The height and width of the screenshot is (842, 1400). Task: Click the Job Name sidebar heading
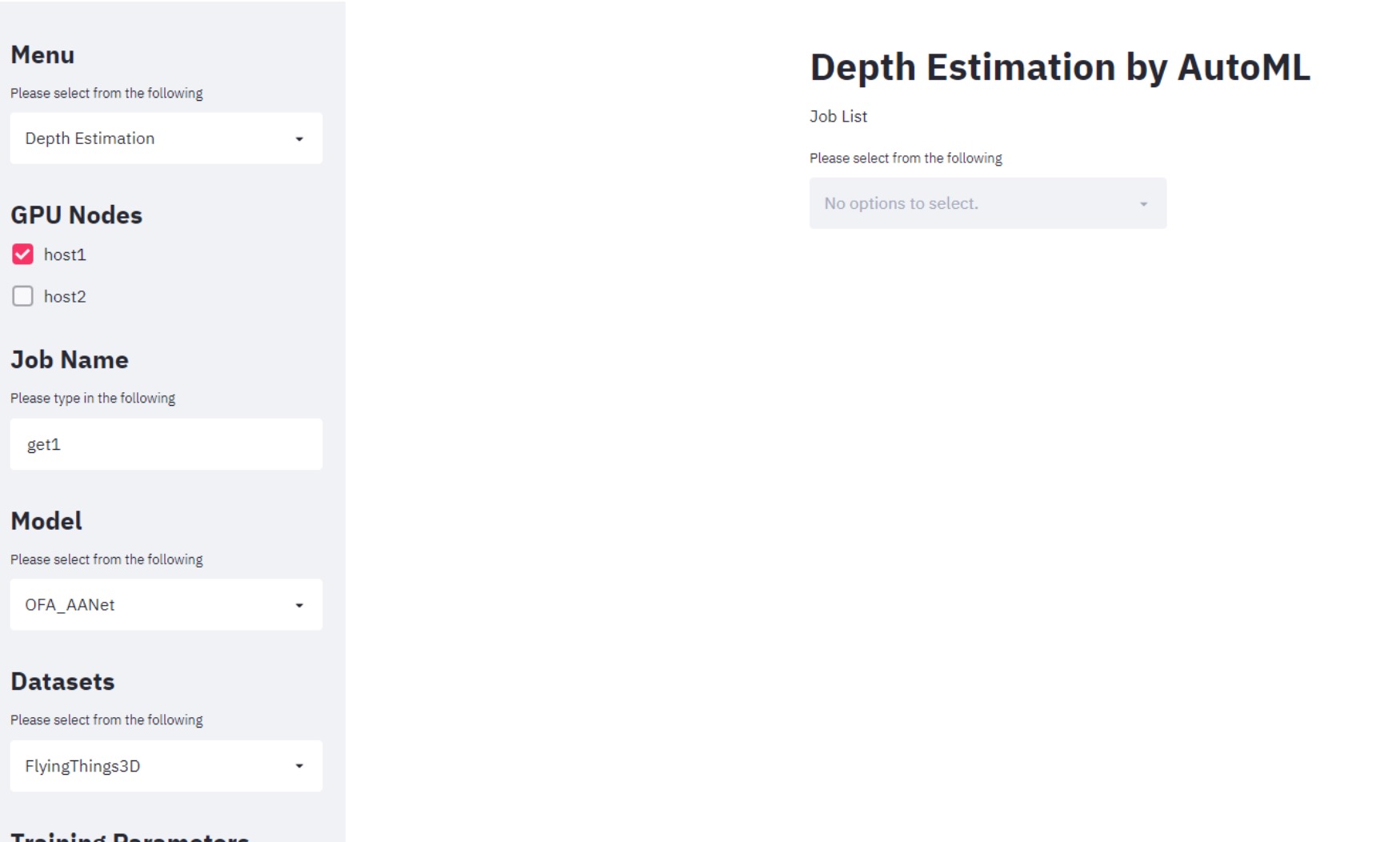point(70,359)
